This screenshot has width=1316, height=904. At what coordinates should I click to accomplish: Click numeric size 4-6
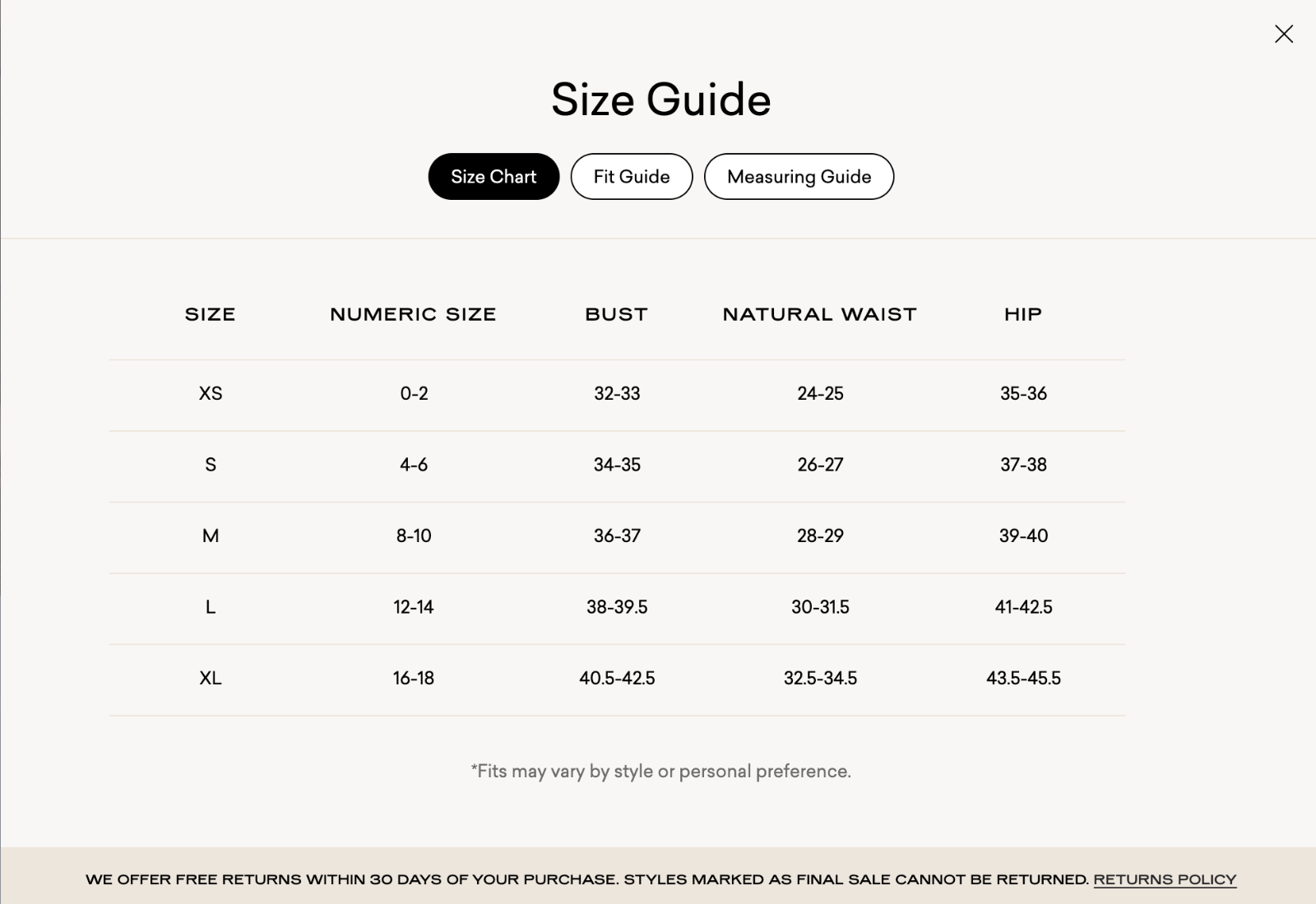click(414, 465)
